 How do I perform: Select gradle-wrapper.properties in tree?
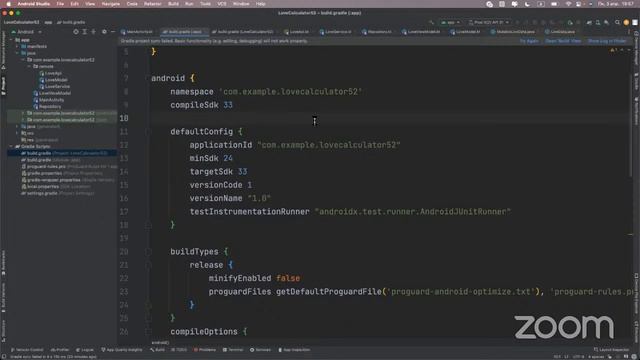[x=68, y=180]
